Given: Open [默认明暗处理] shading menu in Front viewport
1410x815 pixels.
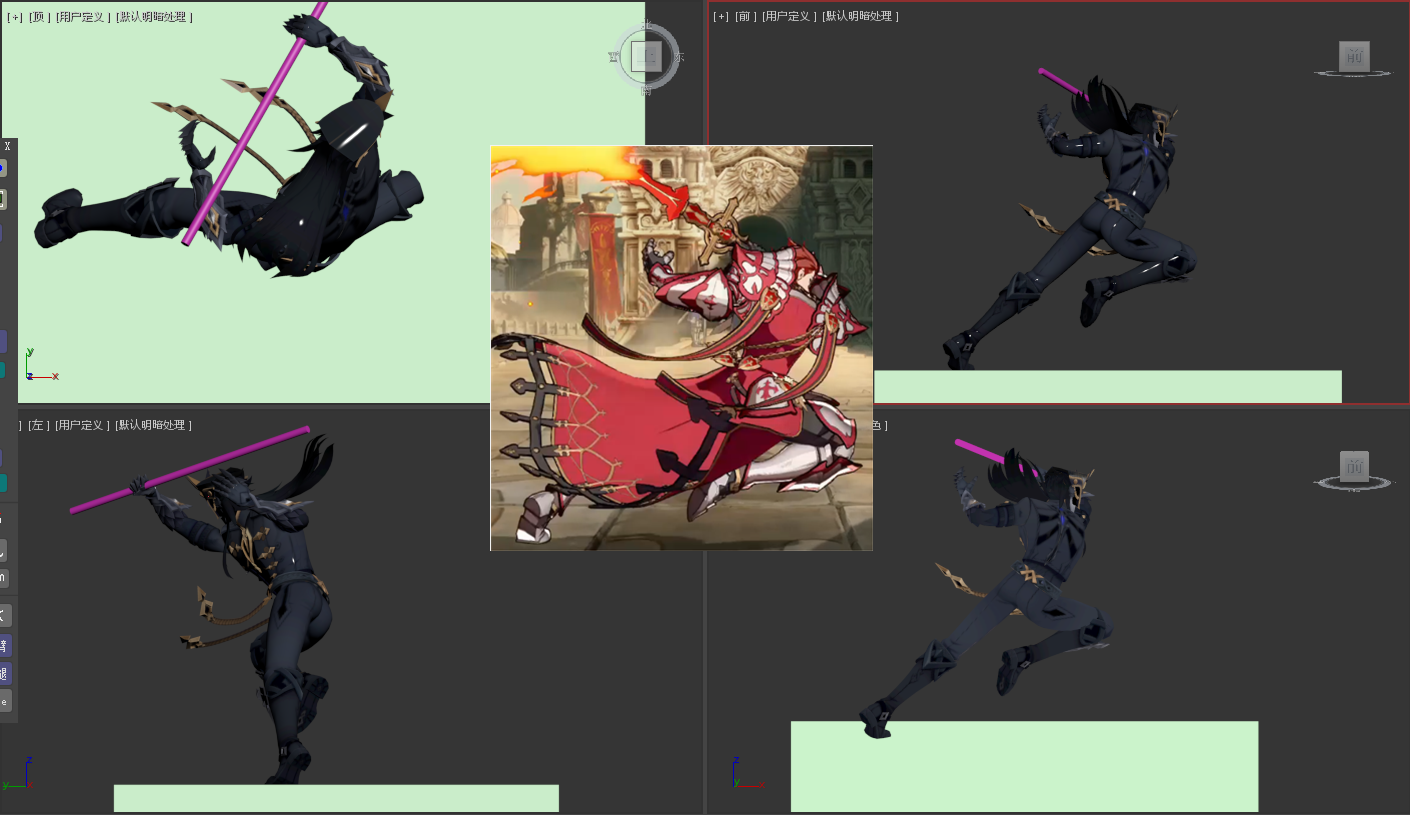Looking at the screenshot, I should point(860,16).
